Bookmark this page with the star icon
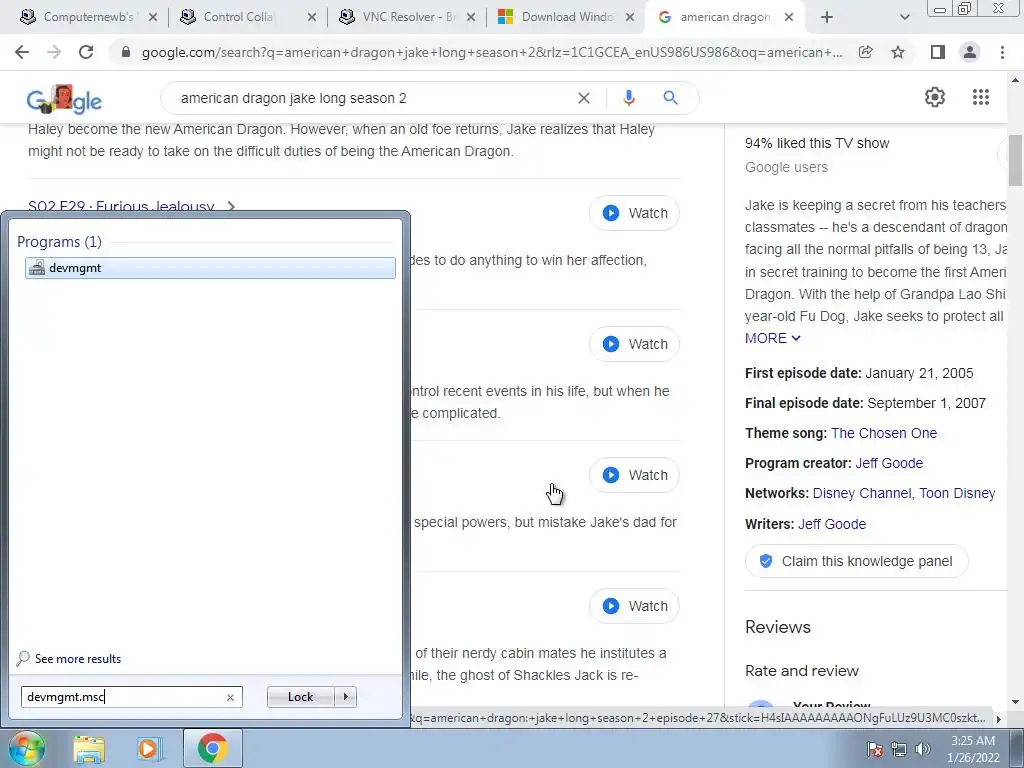Viewport: 1024px width, 768px height. pos(898,52)
